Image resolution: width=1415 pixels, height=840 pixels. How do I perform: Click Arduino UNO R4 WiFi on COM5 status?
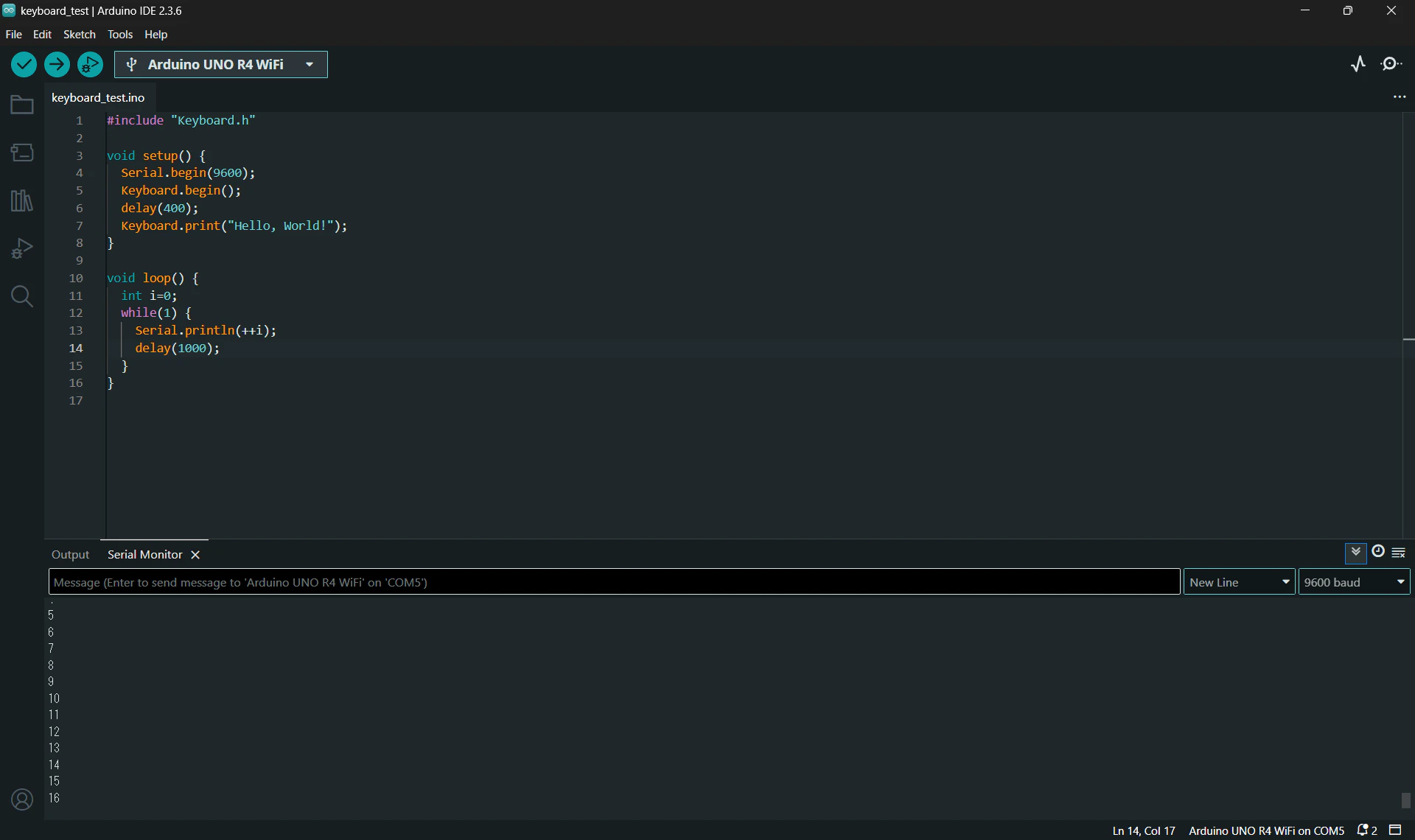tap(1266, 831)
